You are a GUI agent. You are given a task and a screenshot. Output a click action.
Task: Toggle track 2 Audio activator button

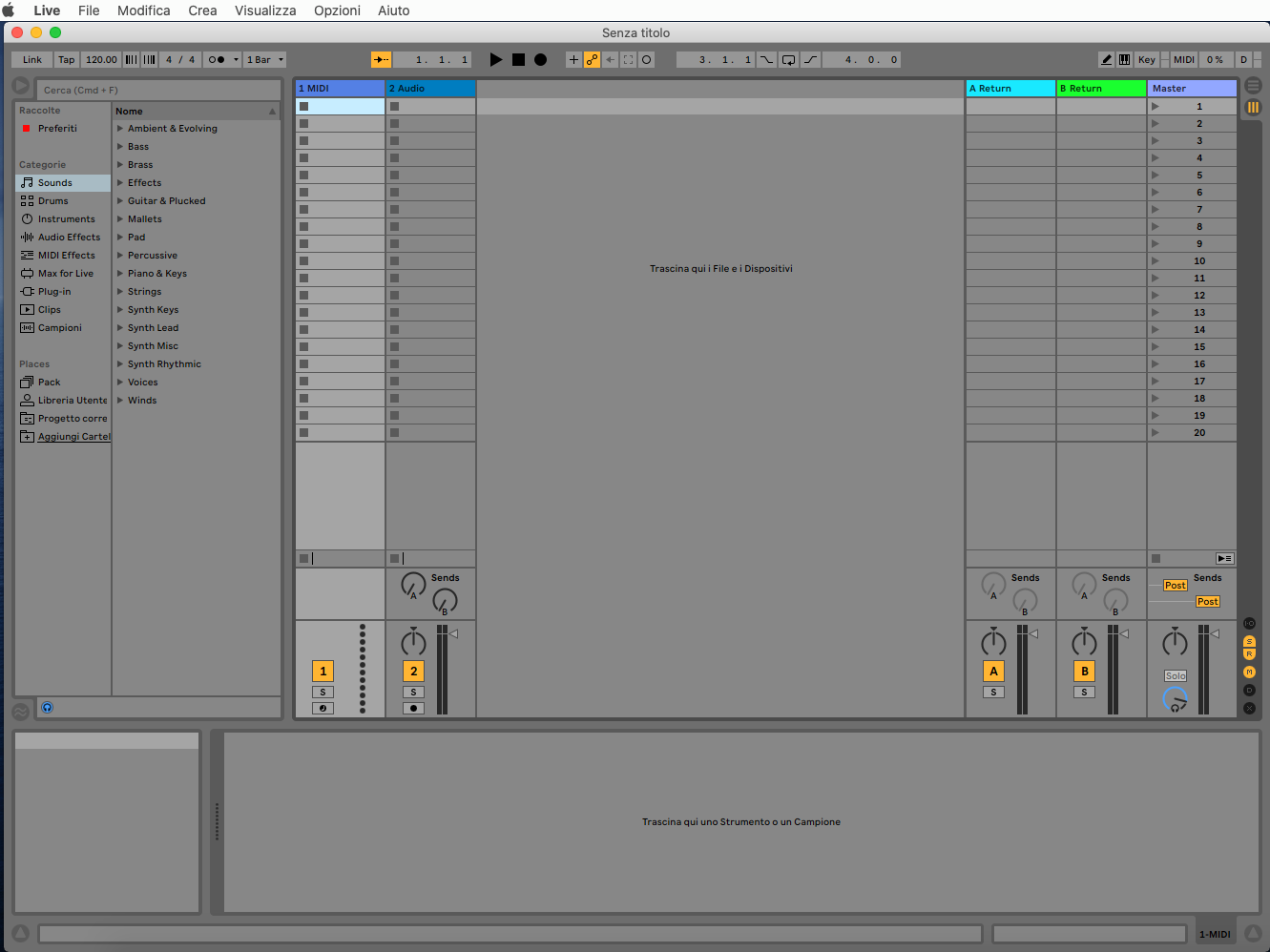tap(413, 672)
